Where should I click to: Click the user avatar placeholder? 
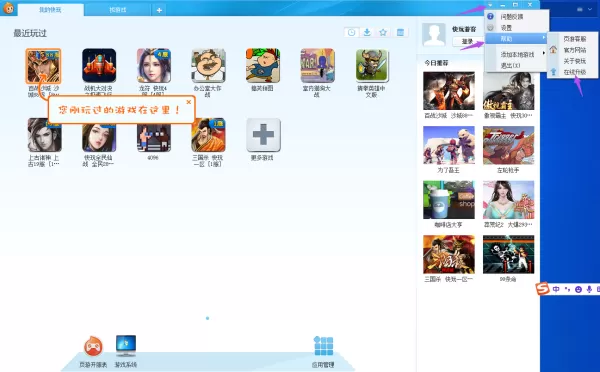[x=434, y=35]
